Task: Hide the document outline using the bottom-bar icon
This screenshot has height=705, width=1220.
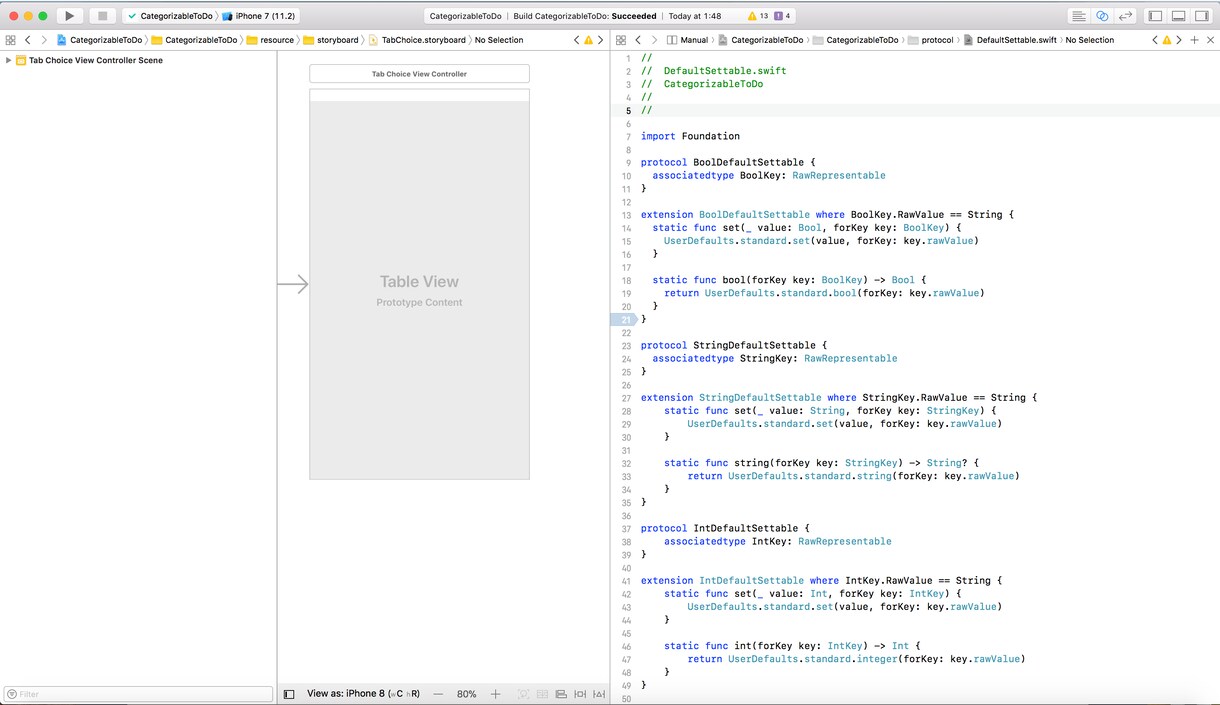Action: click(x=289, y=694)
